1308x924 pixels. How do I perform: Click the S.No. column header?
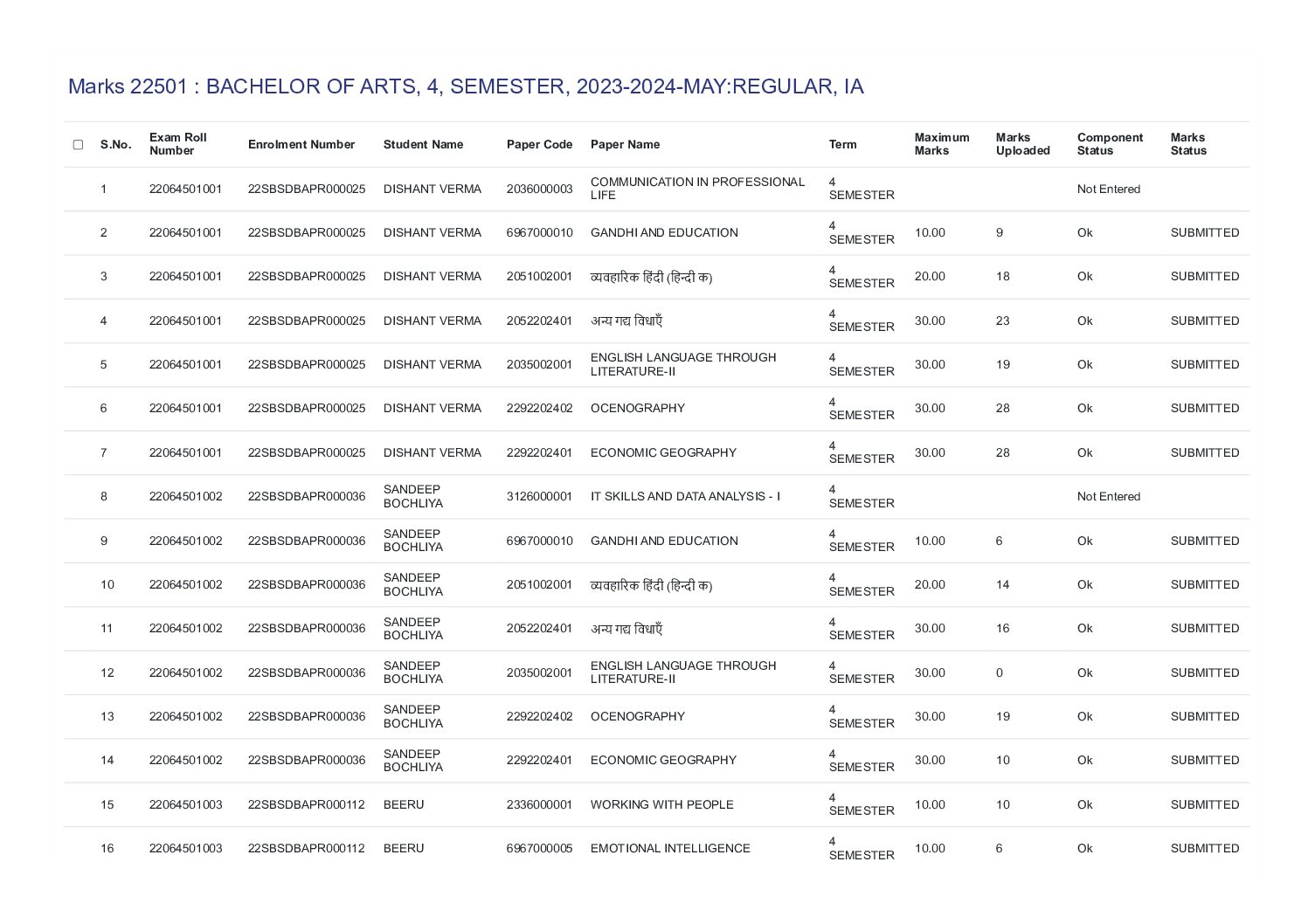coord(115,144)
